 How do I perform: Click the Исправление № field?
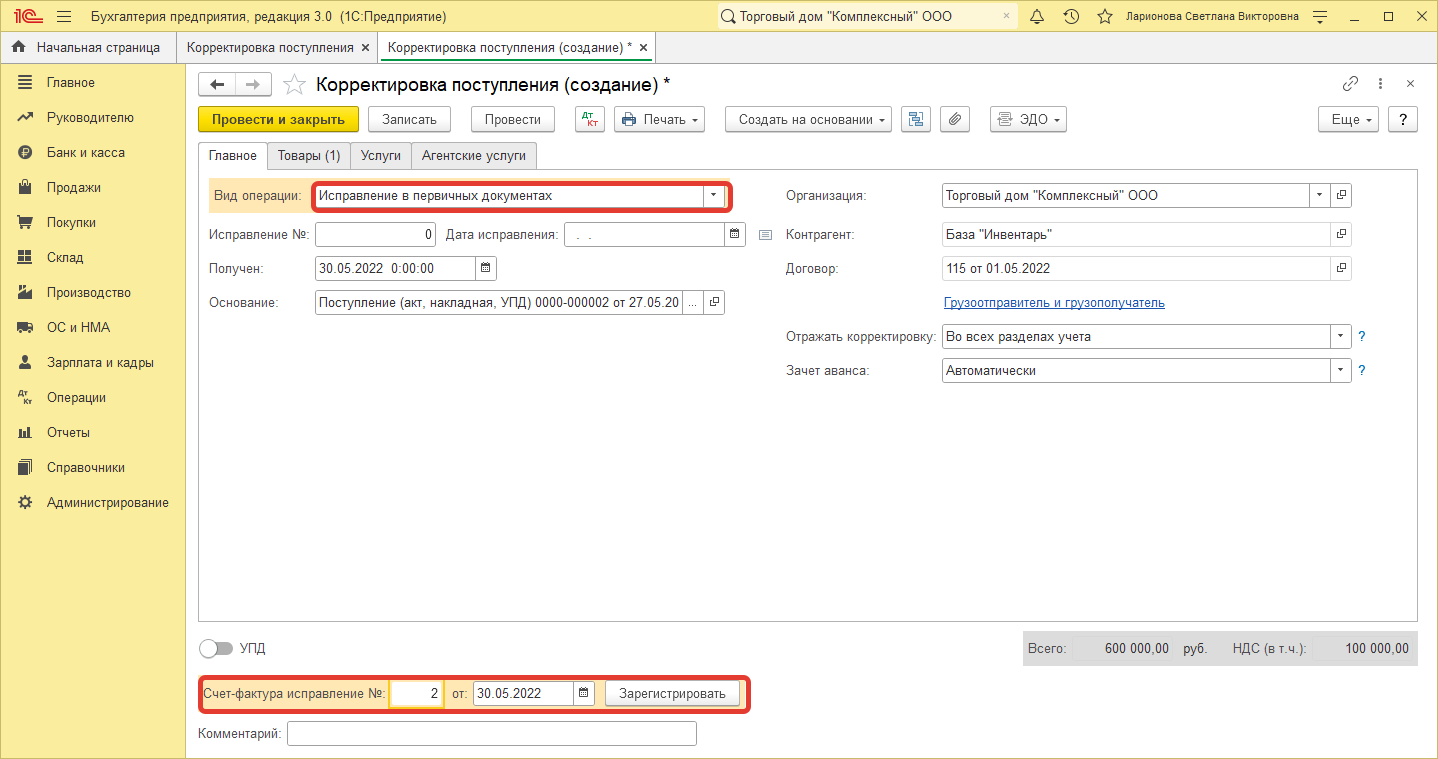click(x=375, y=234)
